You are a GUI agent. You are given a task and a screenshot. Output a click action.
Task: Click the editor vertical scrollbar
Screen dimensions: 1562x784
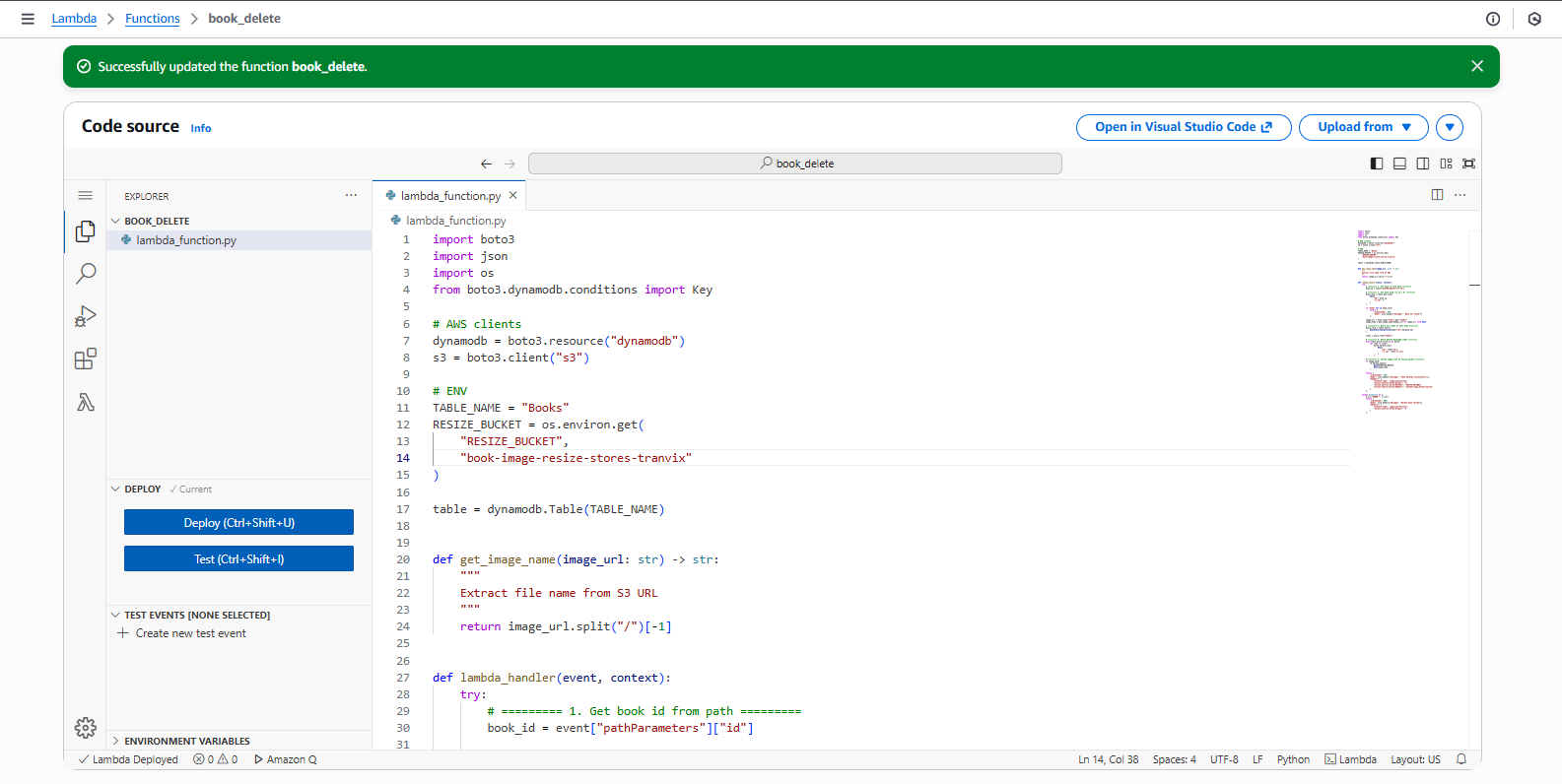click(1475, 490)
